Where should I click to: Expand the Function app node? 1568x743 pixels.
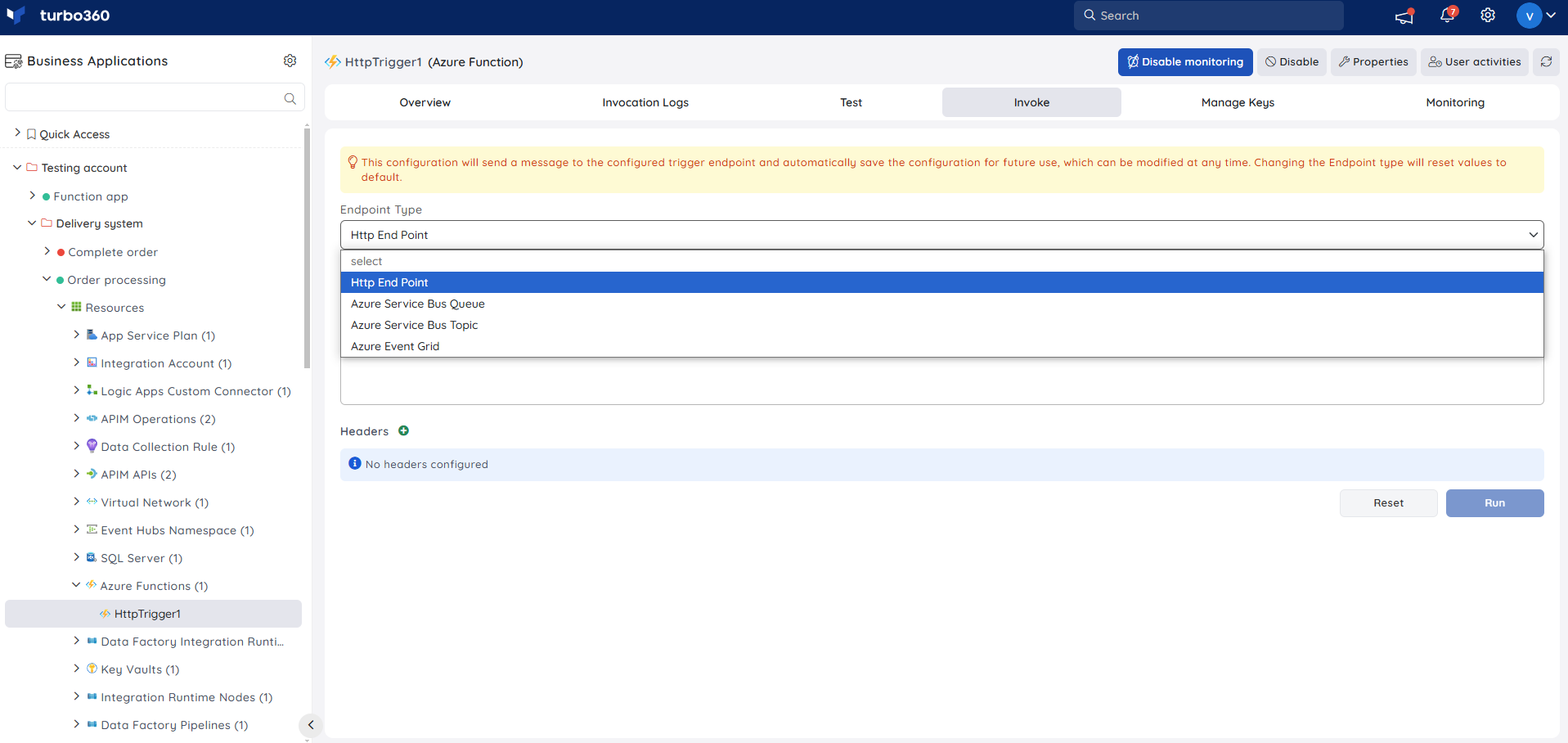[x=32, y=196]
